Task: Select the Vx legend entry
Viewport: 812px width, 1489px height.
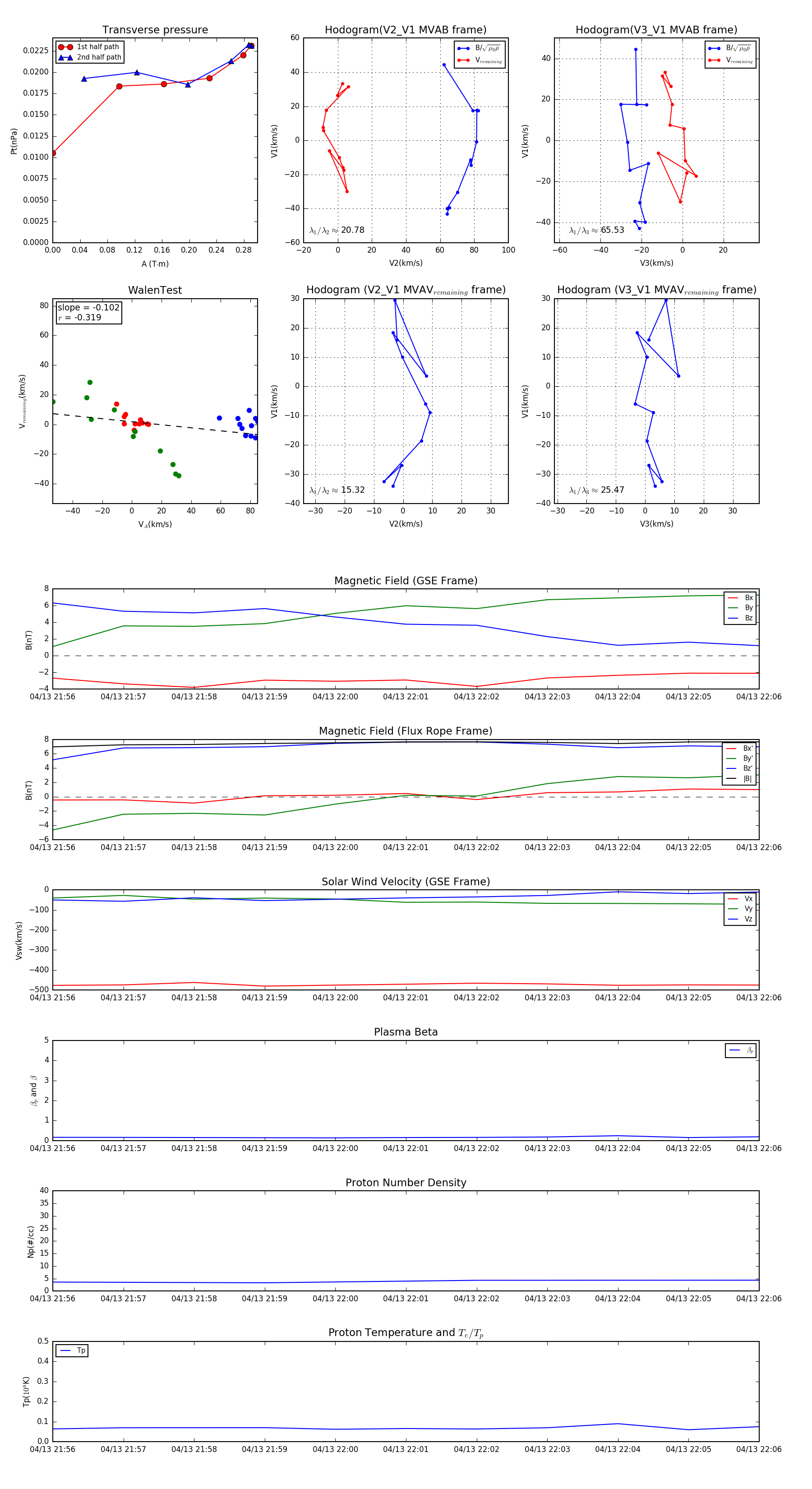Action: pos(740,899)
